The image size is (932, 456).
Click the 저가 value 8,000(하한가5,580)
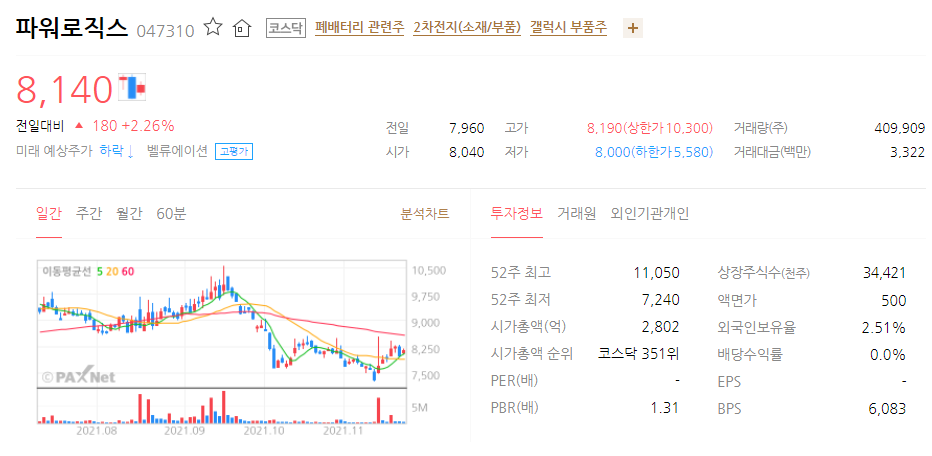pos(654,152)
